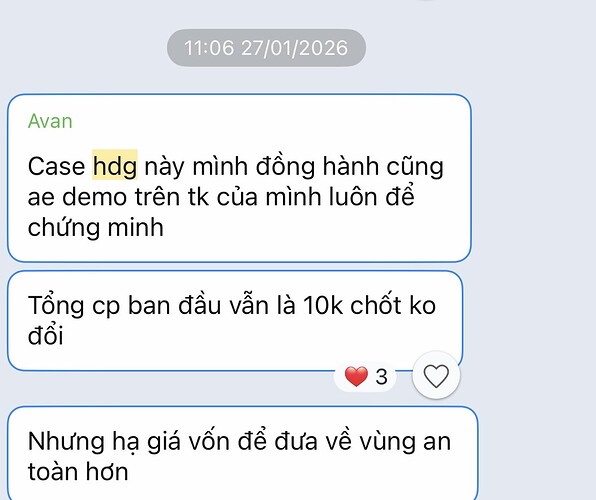
Task: Open the red heart reaction list
Action: pyautogui.click(x=365, y=376)
